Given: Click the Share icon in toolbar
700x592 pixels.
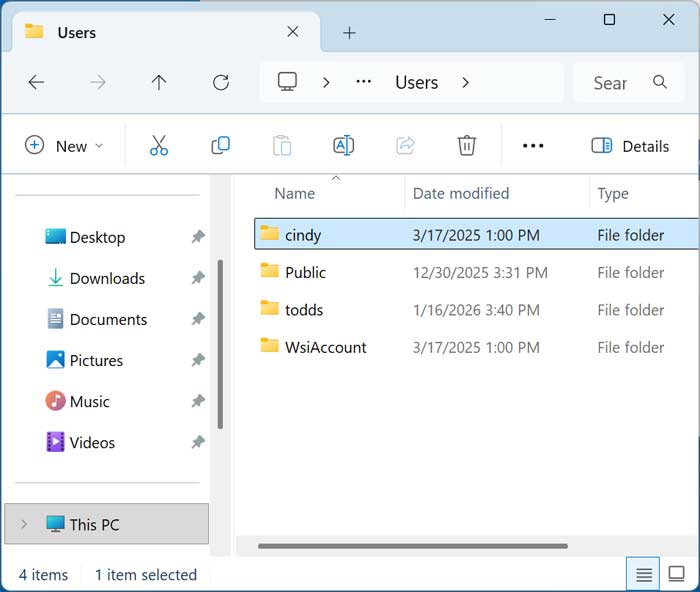Looking at the screenshot, I should pos(405,146).
